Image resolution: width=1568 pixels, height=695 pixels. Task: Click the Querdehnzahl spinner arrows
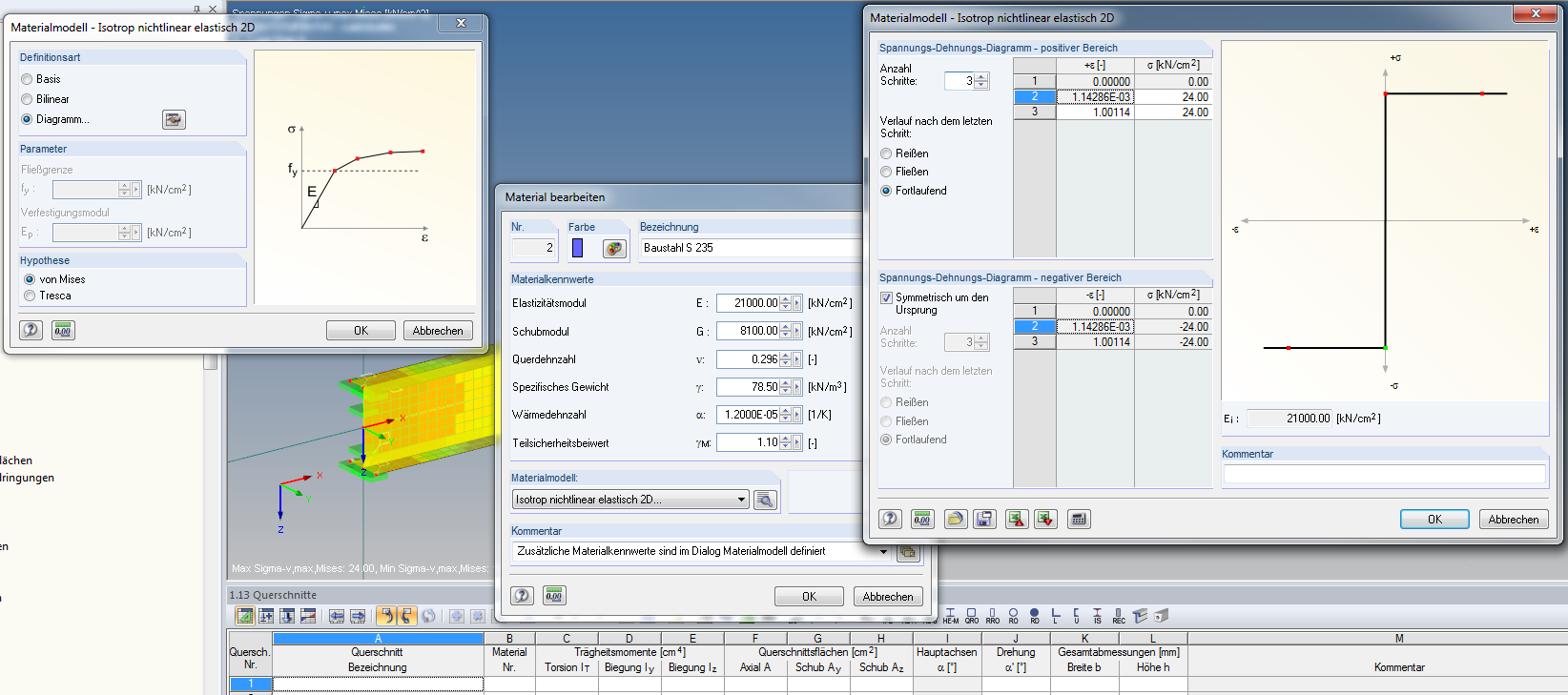coord(785,359)
